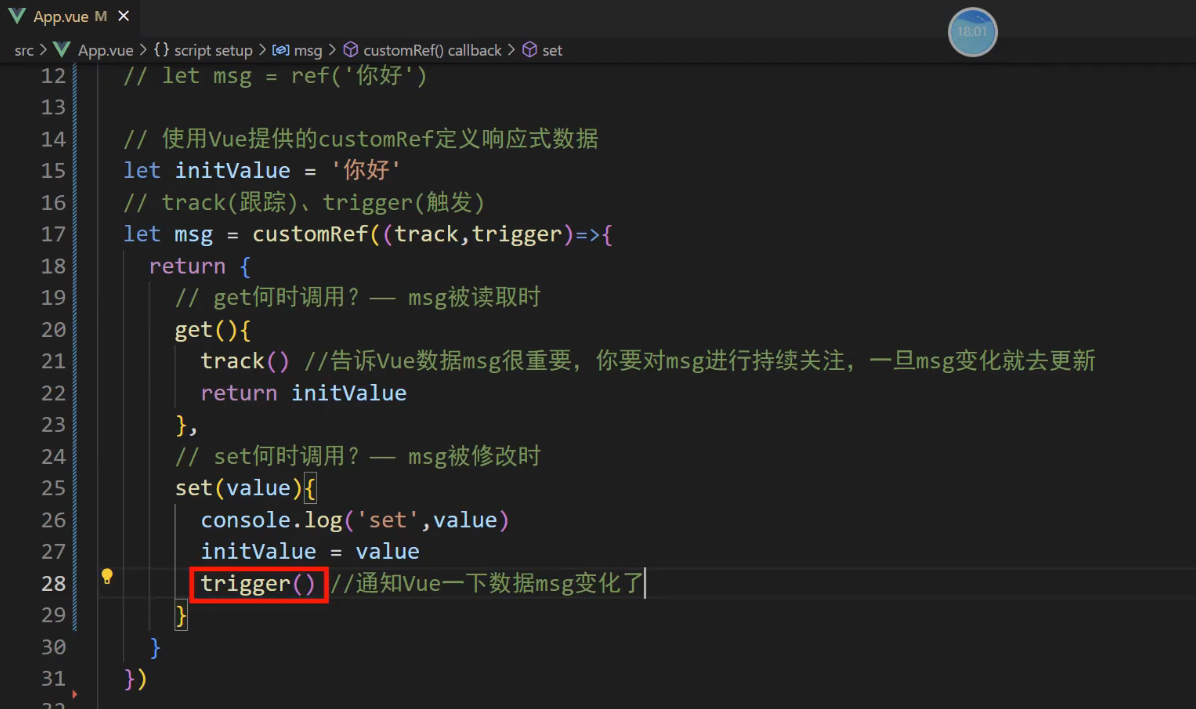Viewport: 1196px width, 709px height.
Task: Click 'get(){' on line 20
Action: [213, 329]
